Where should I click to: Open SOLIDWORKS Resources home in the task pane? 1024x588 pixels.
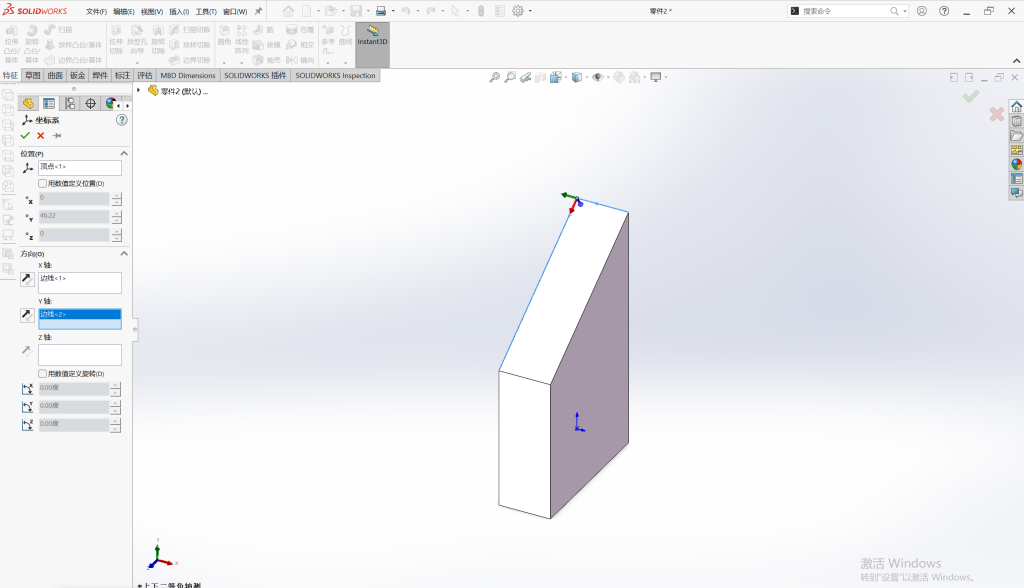pos(1016,106)
